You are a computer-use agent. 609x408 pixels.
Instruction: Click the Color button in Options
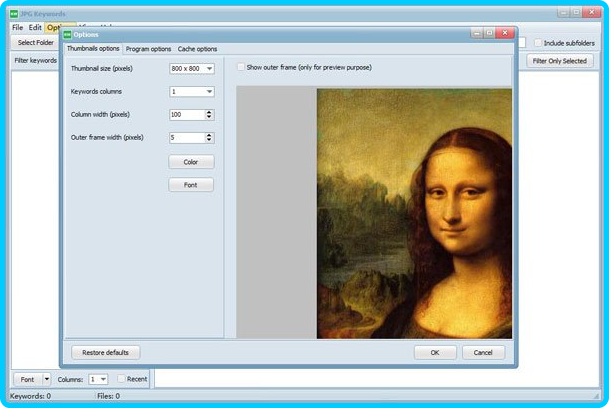pyautogui.click(x=191, y=162)
